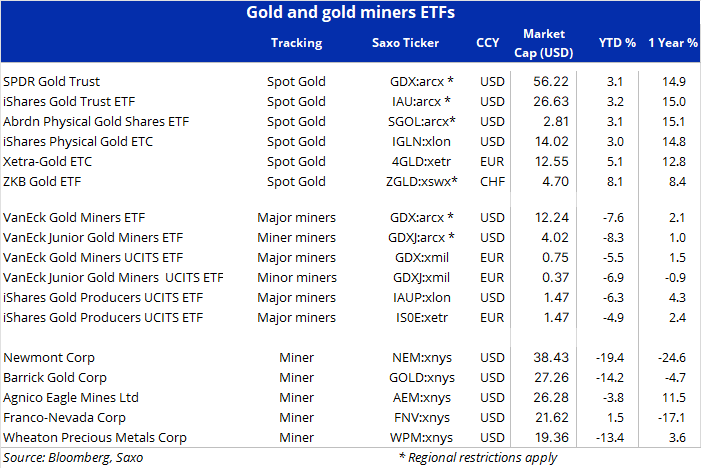
Task: Click the GOLD:xnys ticker
Action: tap(422, 378)
